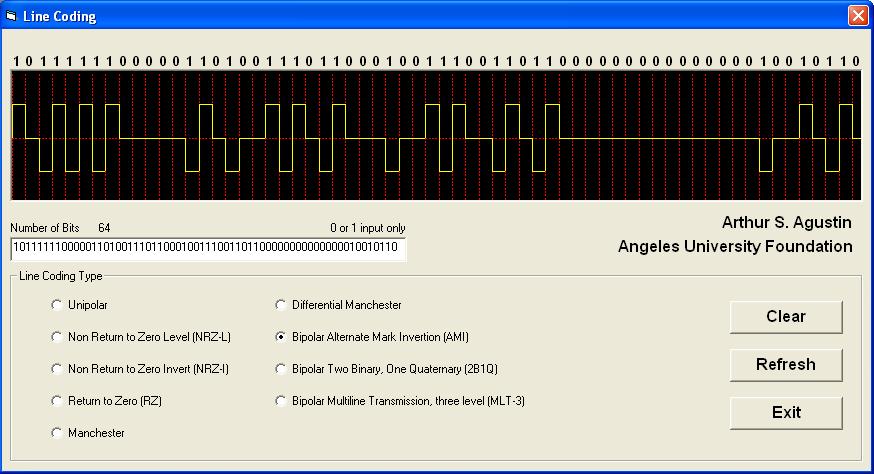Click the yellow waveform display area

coord(436,135)
